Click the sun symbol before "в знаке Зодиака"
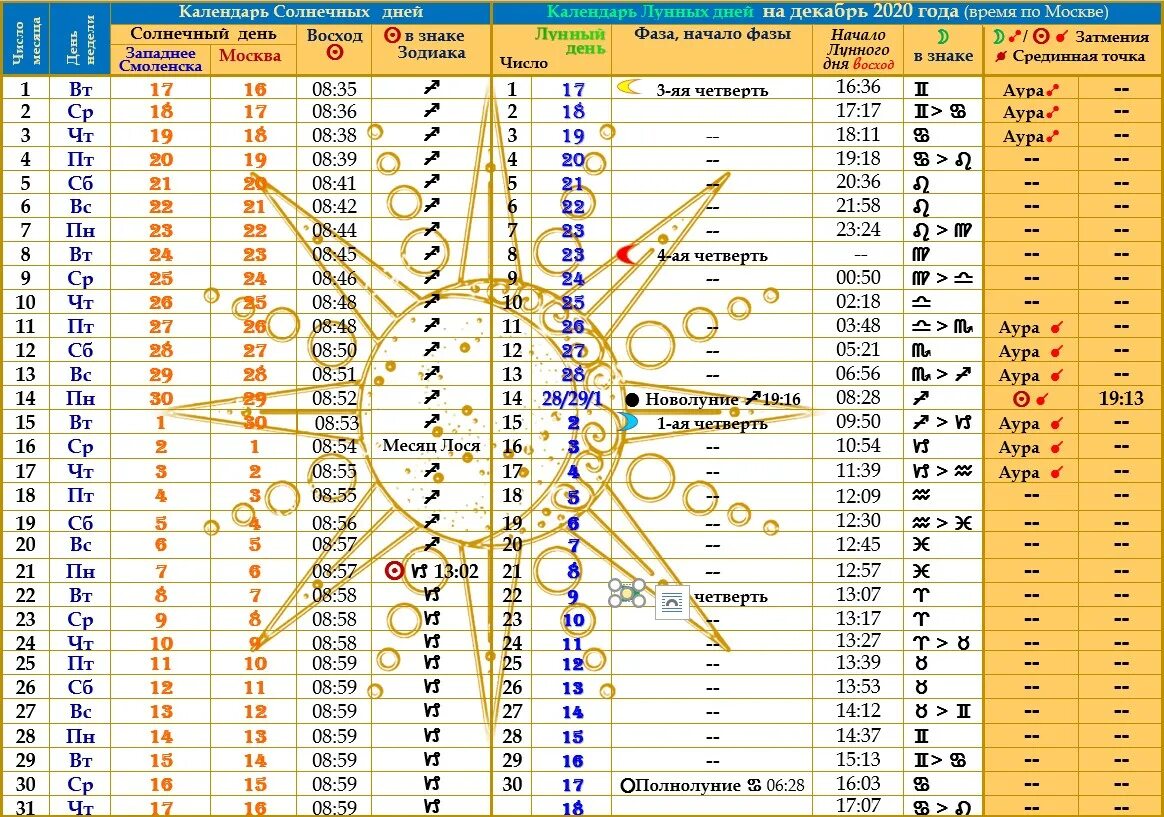 (x=393, y=35)
